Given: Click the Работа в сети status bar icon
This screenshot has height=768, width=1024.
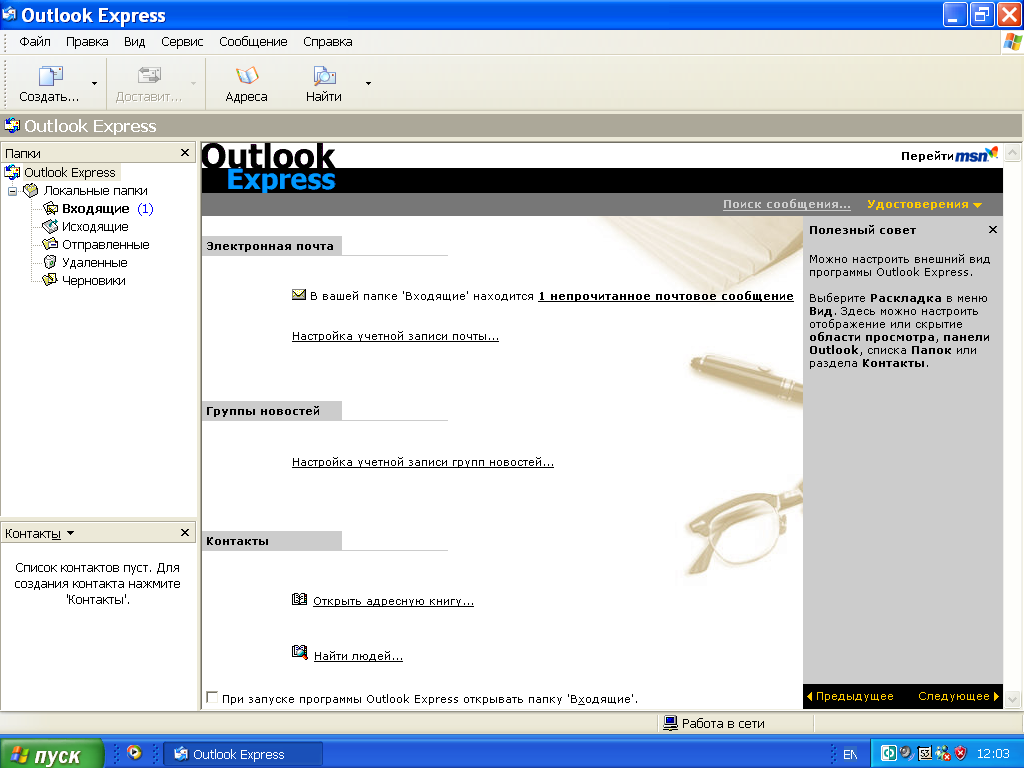Looking at the screenshot, I should (x=670, y=723).
